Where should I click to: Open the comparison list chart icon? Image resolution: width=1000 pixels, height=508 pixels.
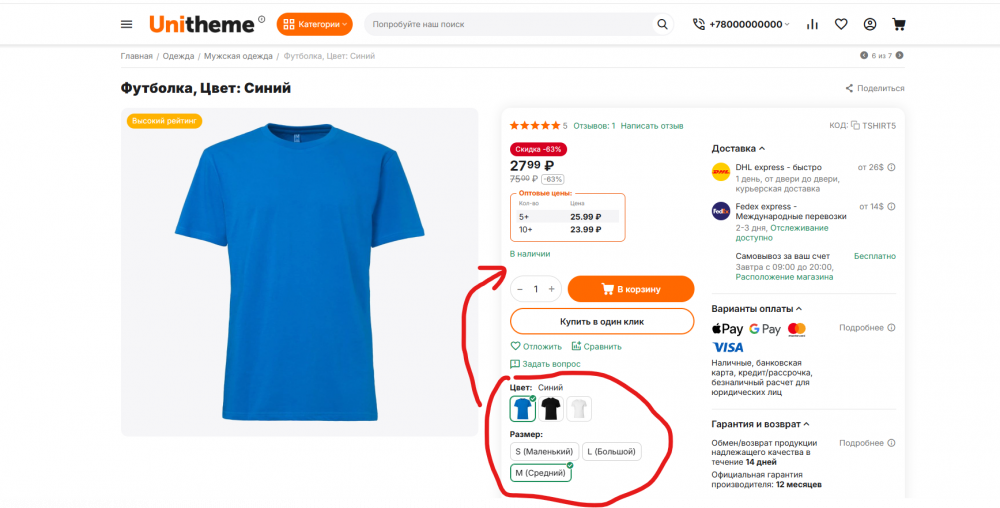point(812,24)
